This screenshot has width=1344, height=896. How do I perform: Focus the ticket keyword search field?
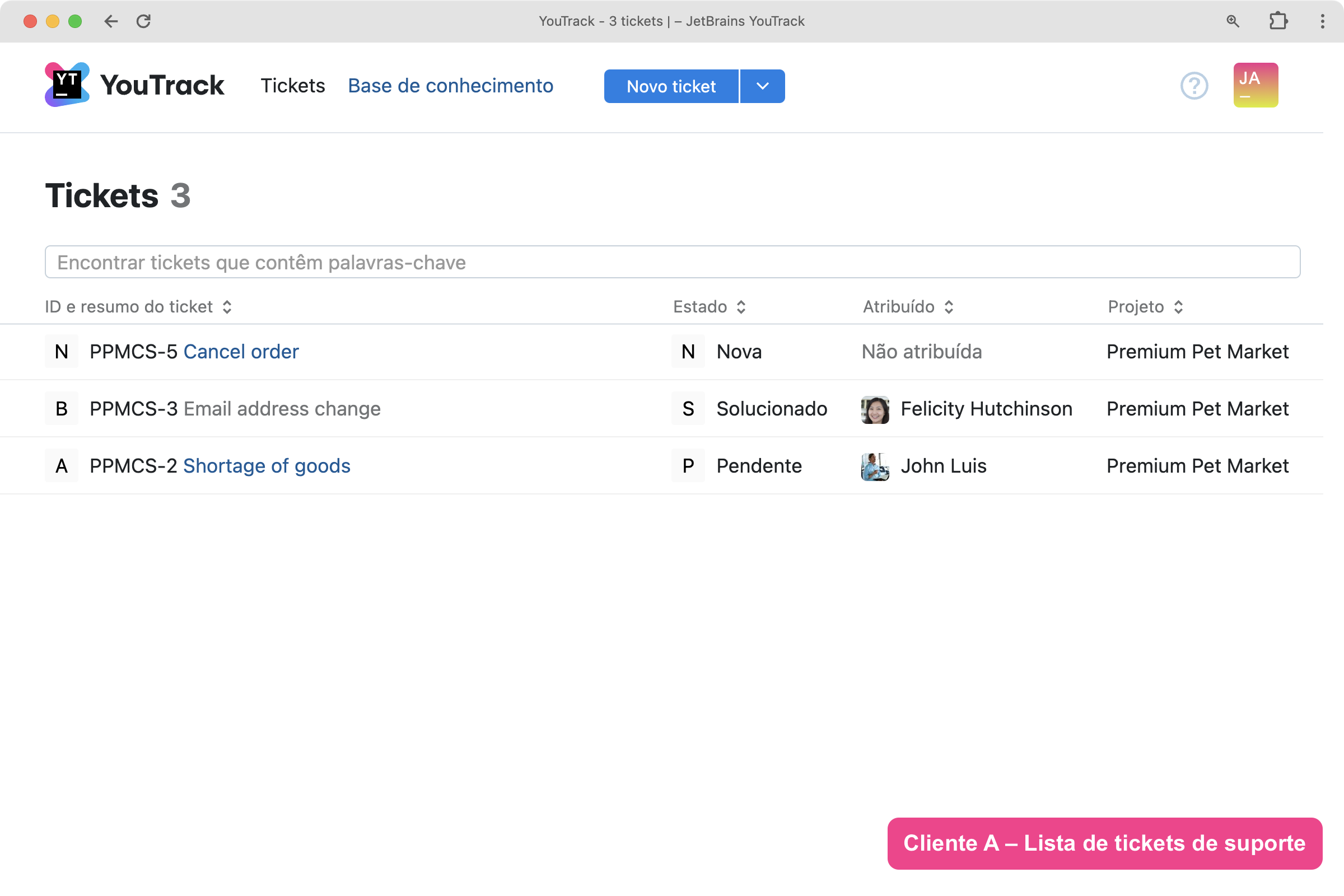point(672,262)
